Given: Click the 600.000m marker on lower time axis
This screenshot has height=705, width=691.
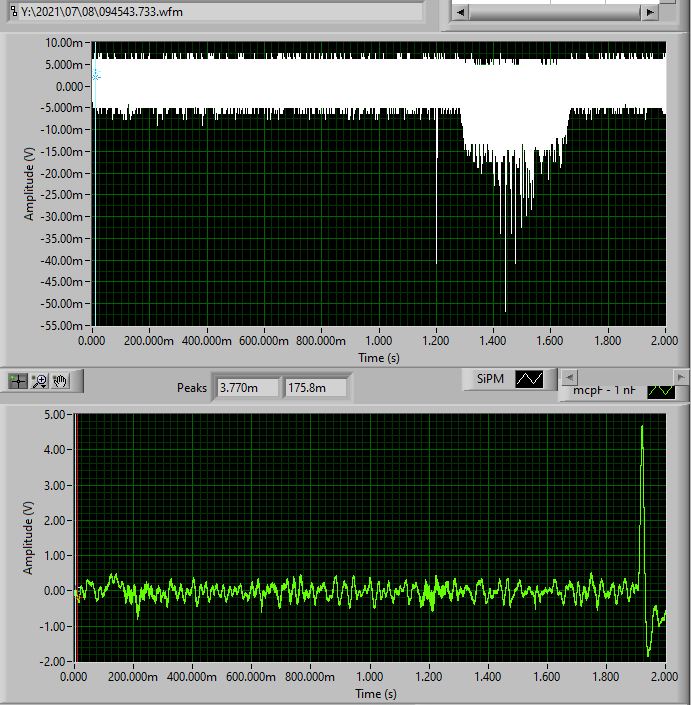Looking at the screenshot, I should tap(251, 676).
